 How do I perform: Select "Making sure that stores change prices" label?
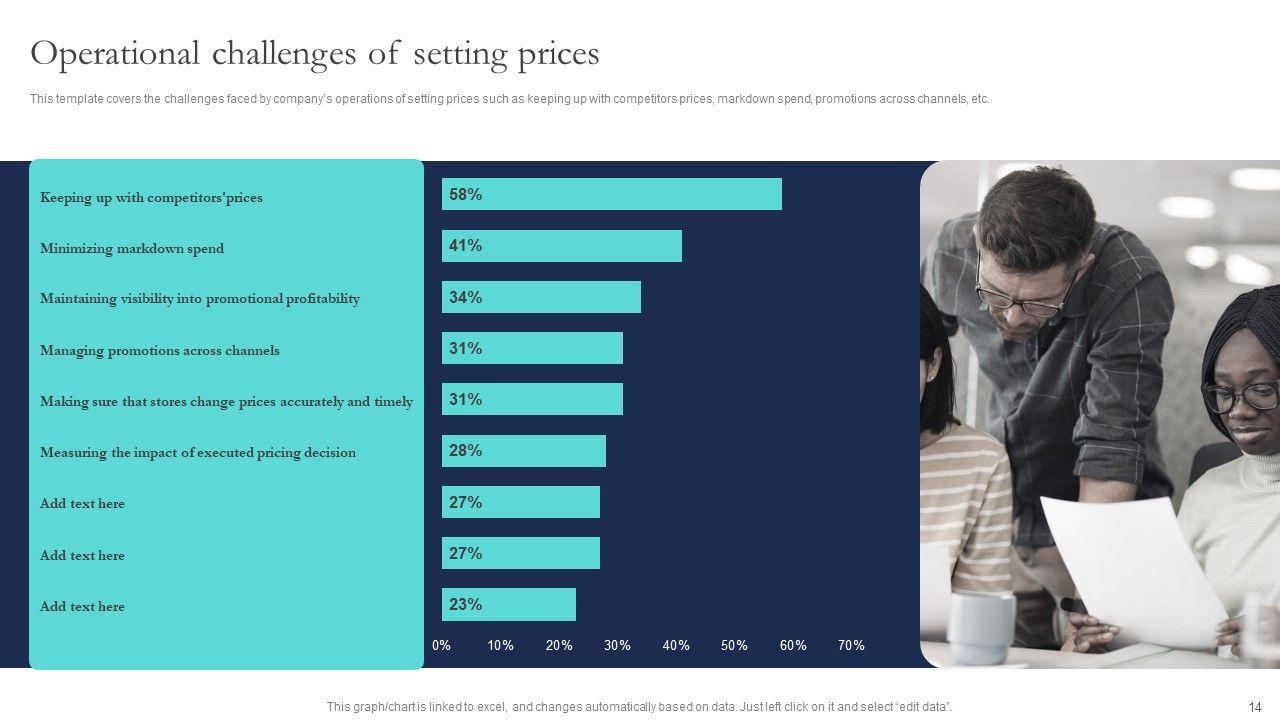coord(226,401)
